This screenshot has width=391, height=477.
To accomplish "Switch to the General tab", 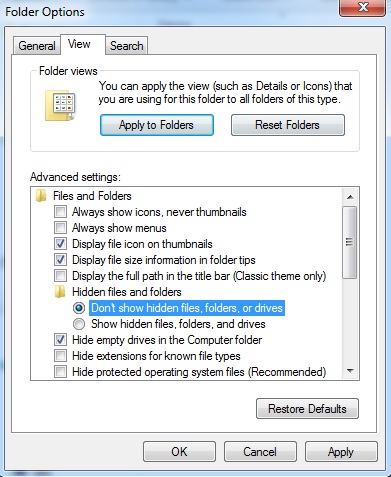I will (37, 46).
